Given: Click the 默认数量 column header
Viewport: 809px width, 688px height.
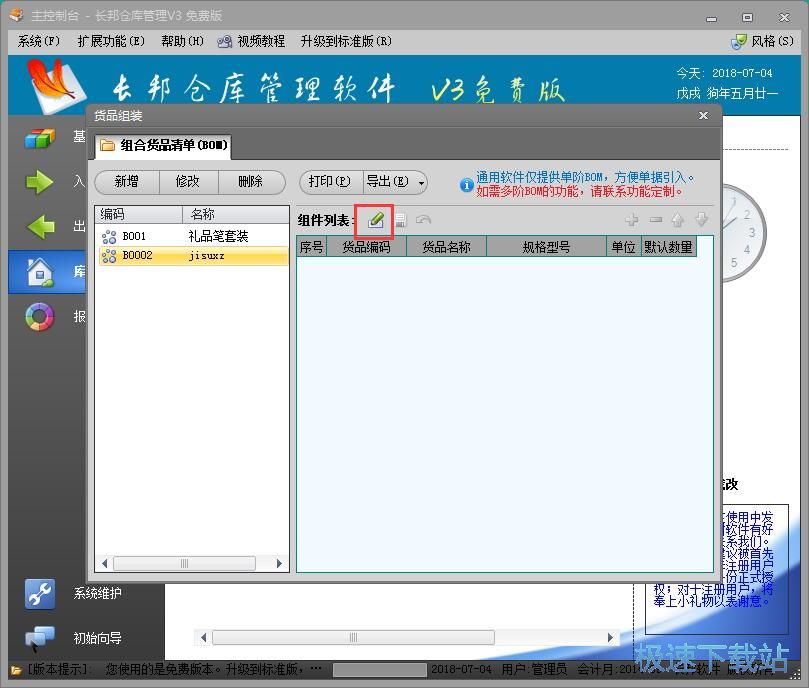Looking at the screenshot, I should tap(669, 247).
